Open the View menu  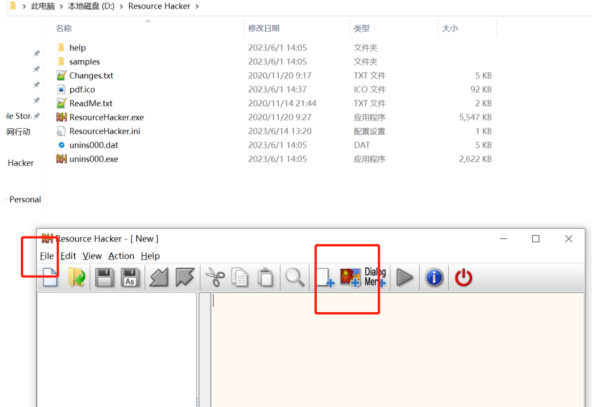point(92,256)
